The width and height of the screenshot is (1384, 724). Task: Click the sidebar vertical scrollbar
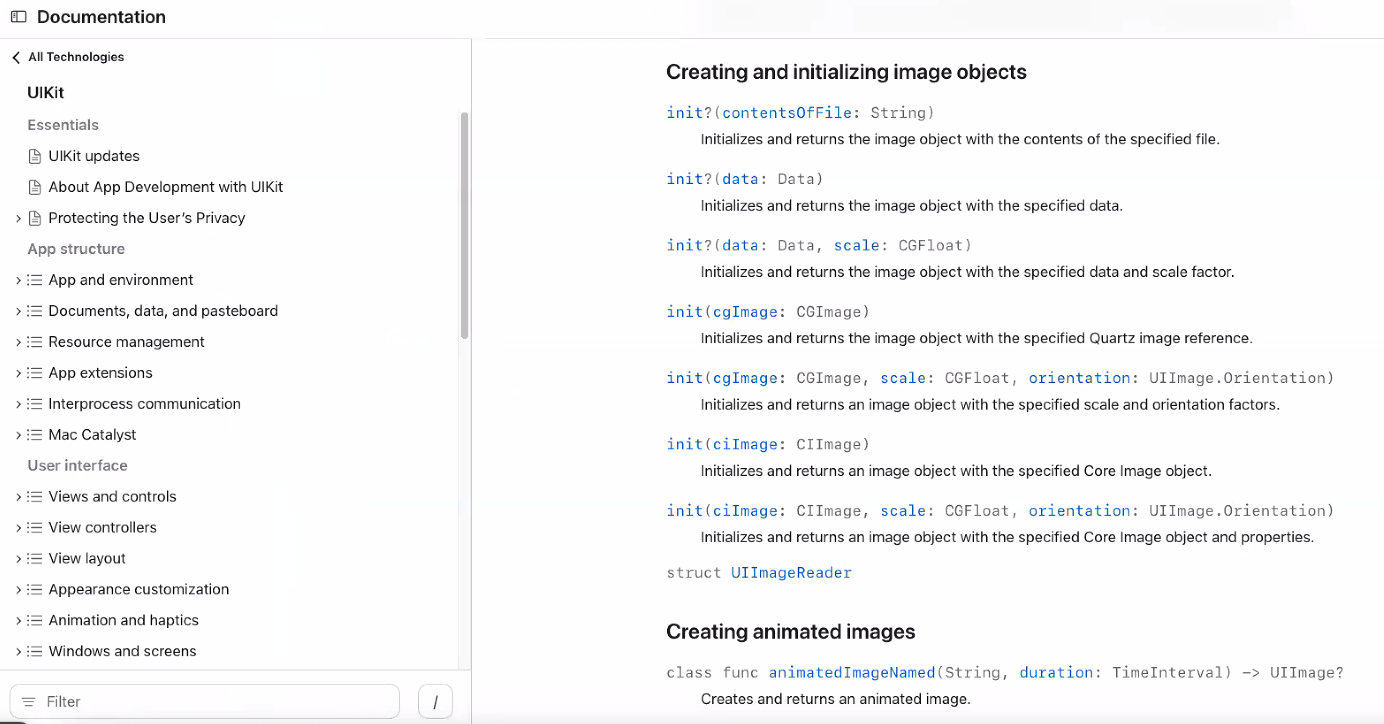point(464,226)
